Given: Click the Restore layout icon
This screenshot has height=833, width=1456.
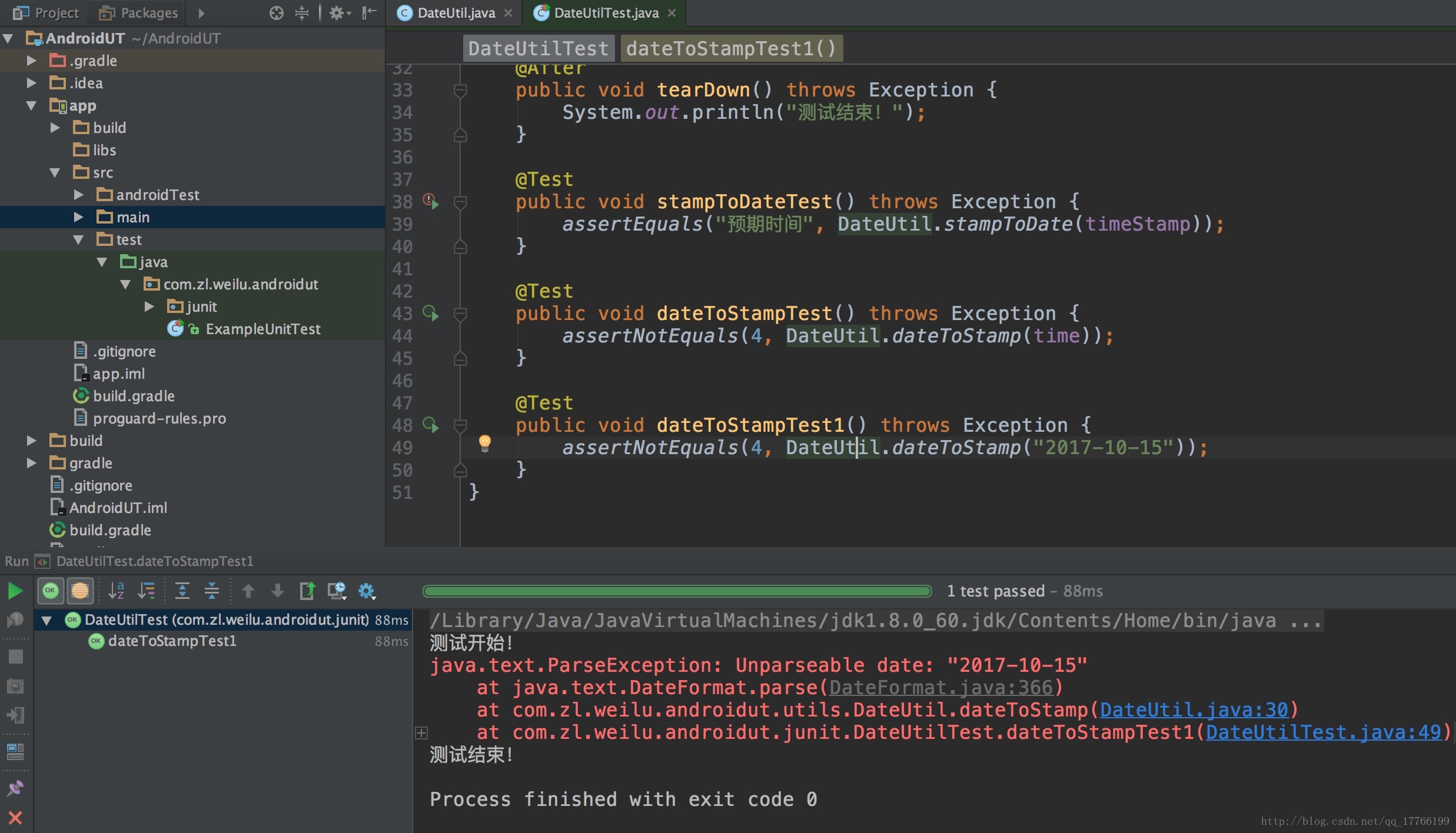Looking at the screenshot, I should pos(15,751).
